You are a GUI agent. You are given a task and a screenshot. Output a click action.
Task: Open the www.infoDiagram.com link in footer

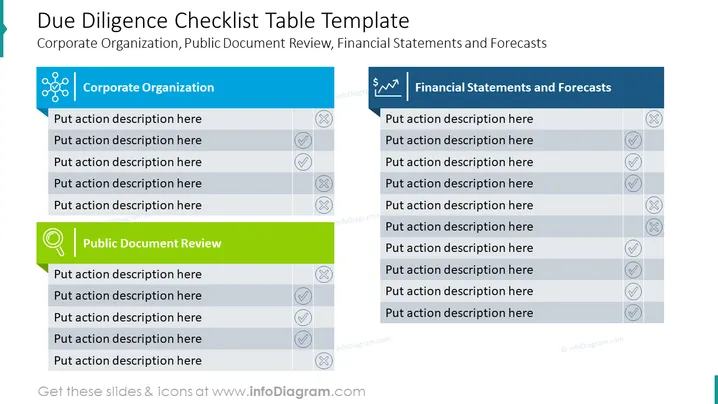(288, 392)
